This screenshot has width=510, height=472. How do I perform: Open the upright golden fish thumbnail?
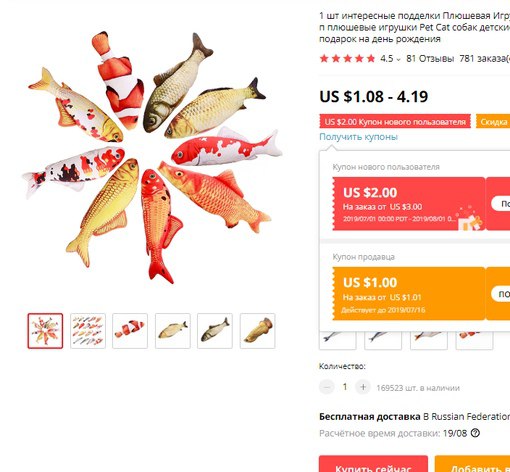[257, 331]
